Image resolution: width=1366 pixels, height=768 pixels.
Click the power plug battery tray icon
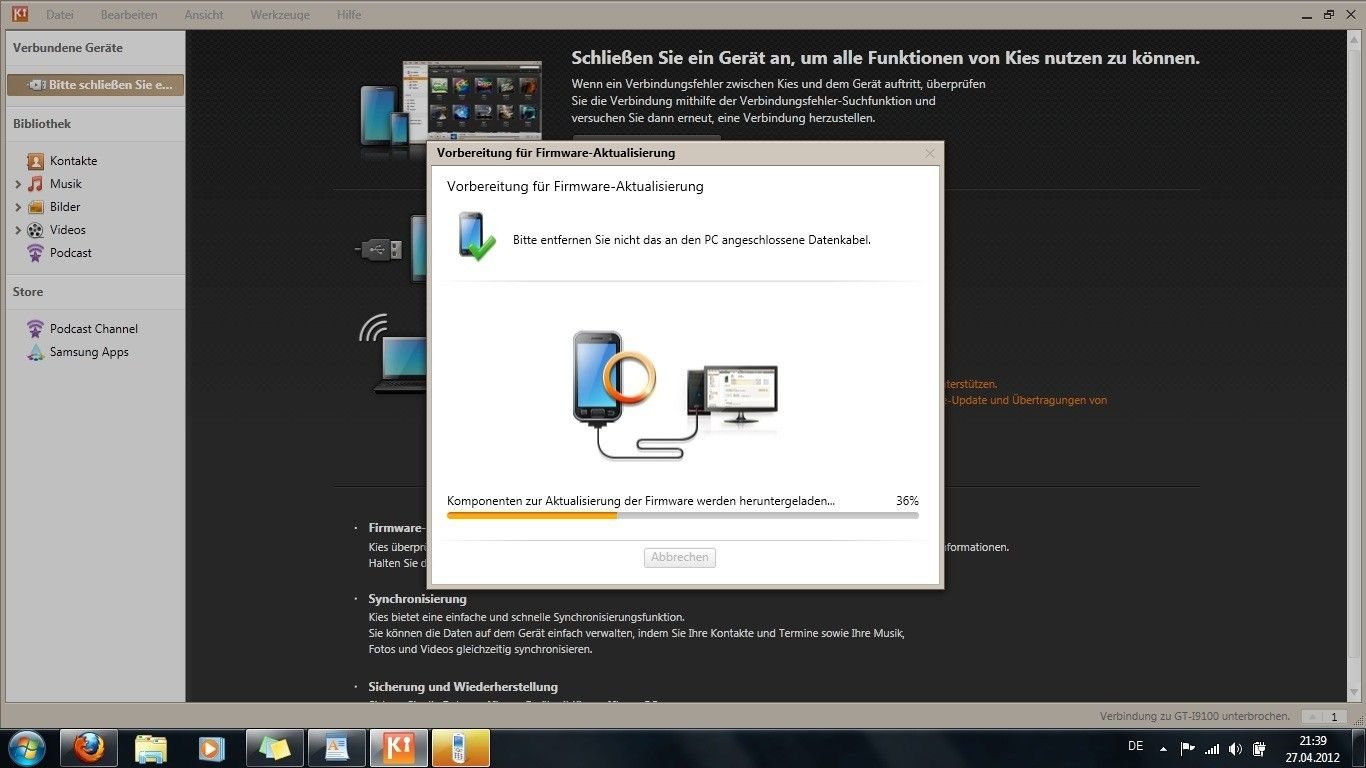(x=1260, y=748)
